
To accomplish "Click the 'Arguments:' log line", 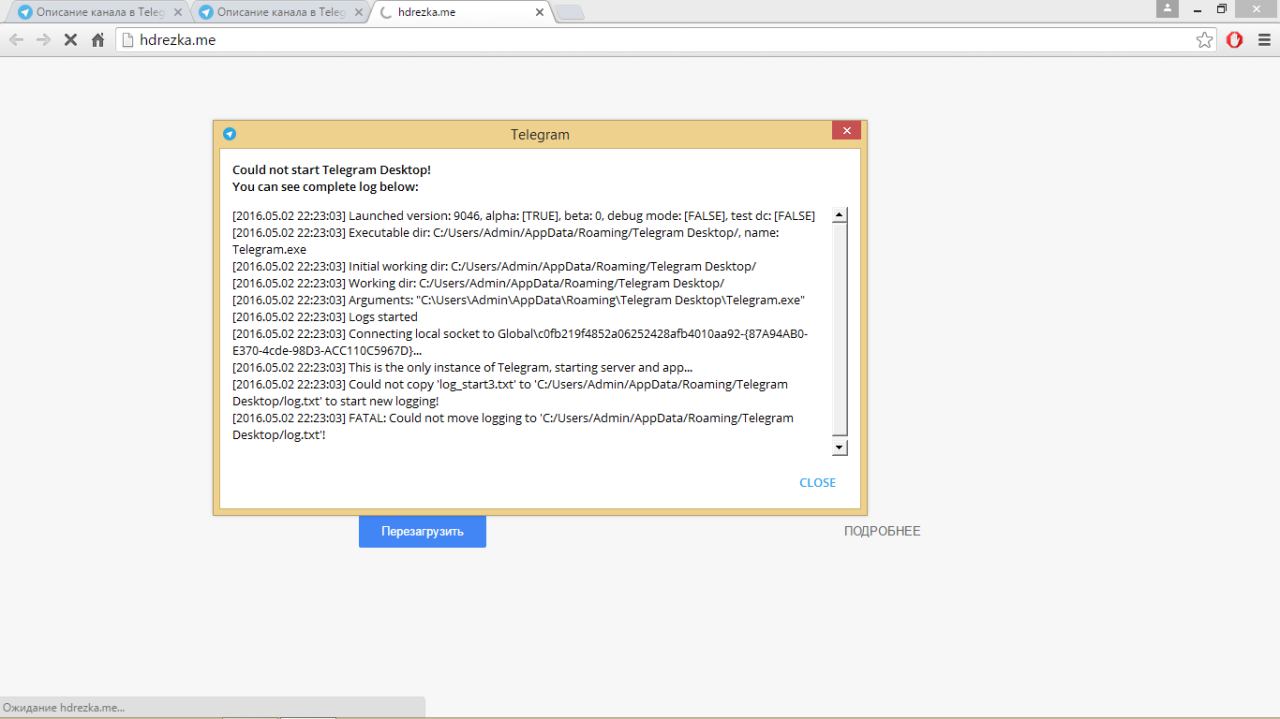I will pos(519,300).
